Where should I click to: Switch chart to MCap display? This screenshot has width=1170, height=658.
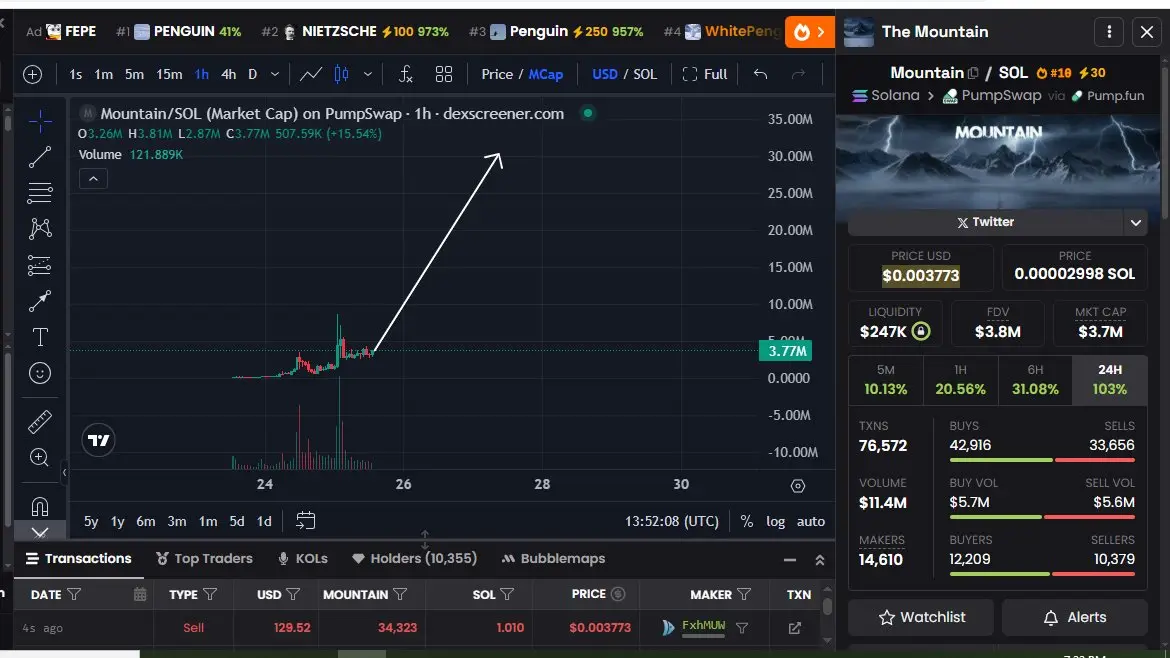tap(545, 74)
